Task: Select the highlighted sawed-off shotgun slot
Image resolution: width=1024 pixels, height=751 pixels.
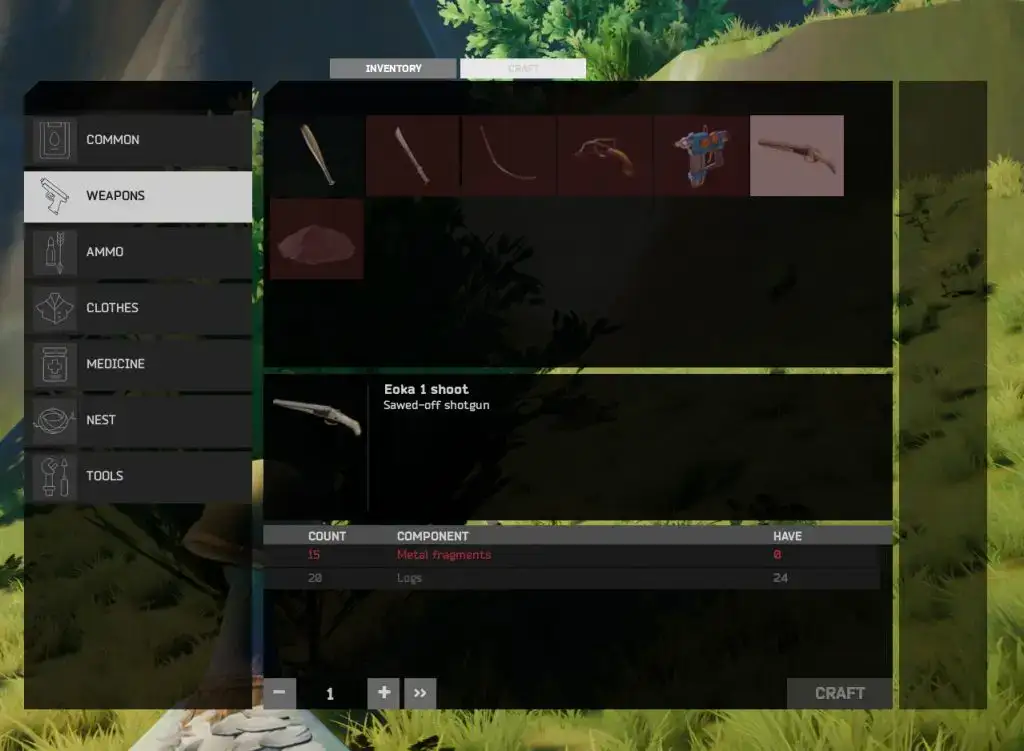Action: pos(797,155)
